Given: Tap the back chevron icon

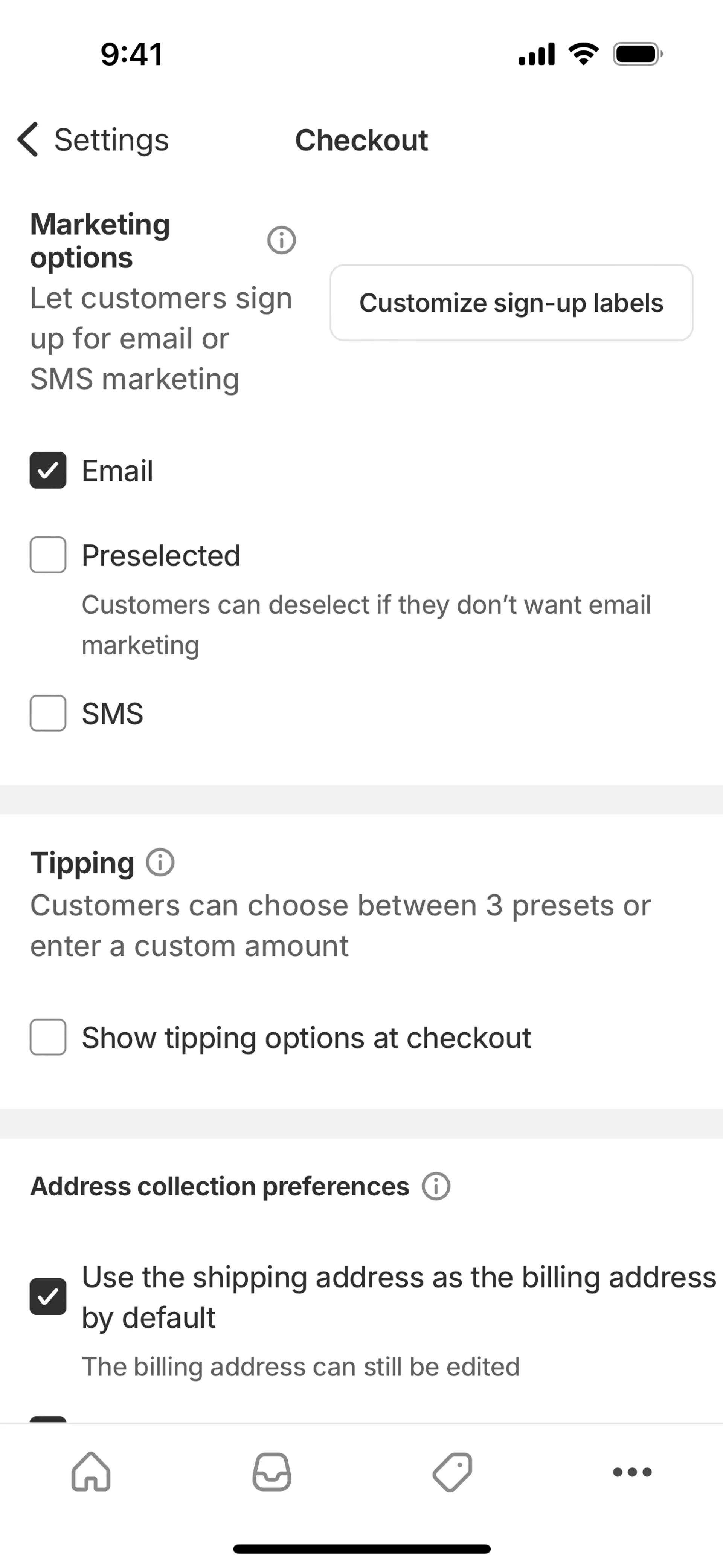Looking at the screenshot, I should [x=28, y=139].
